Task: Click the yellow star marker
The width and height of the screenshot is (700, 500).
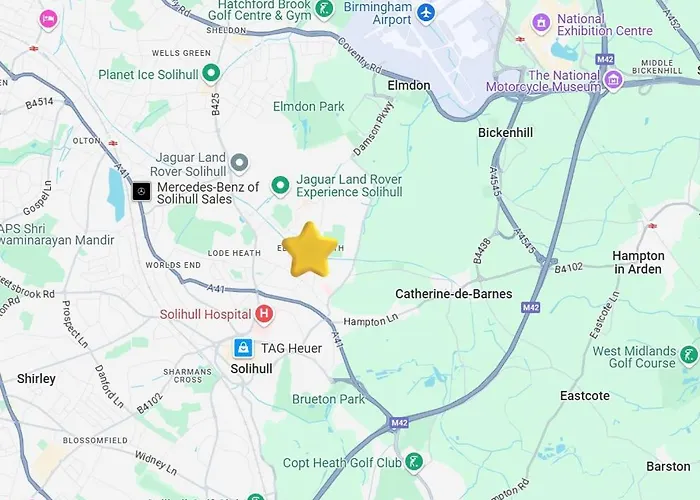Action: pos(310,250)
